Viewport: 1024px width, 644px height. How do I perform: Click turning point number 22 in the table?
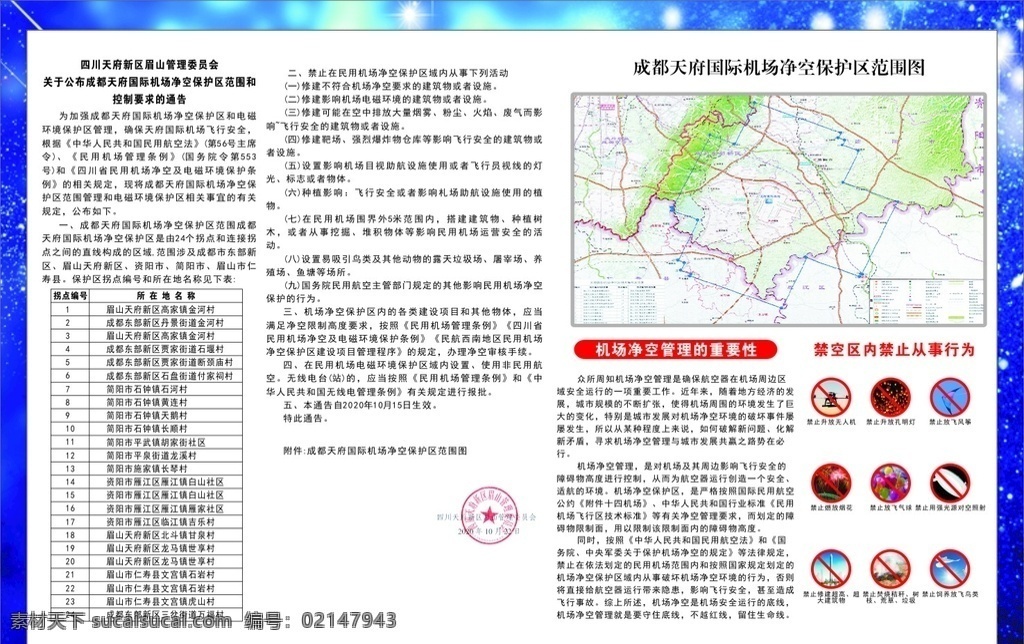pos(70,588)
